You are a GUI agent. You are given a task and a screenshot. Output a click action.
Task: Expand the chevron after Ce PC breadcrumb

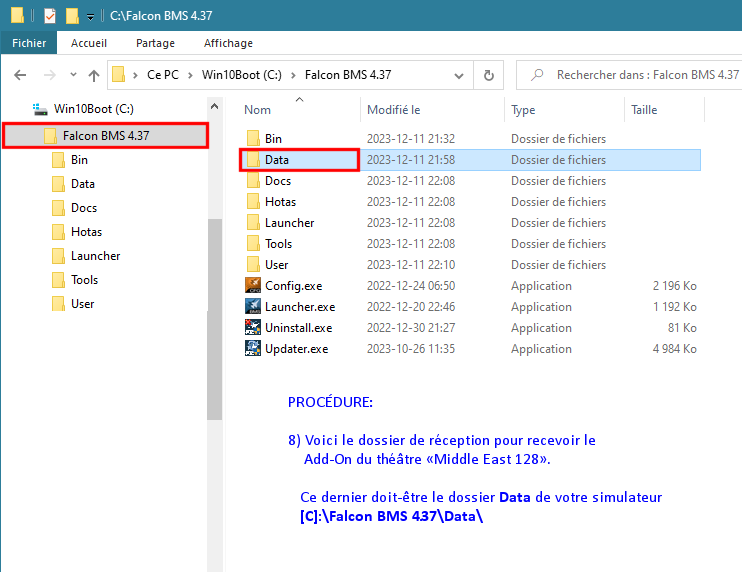pos(191,75)
